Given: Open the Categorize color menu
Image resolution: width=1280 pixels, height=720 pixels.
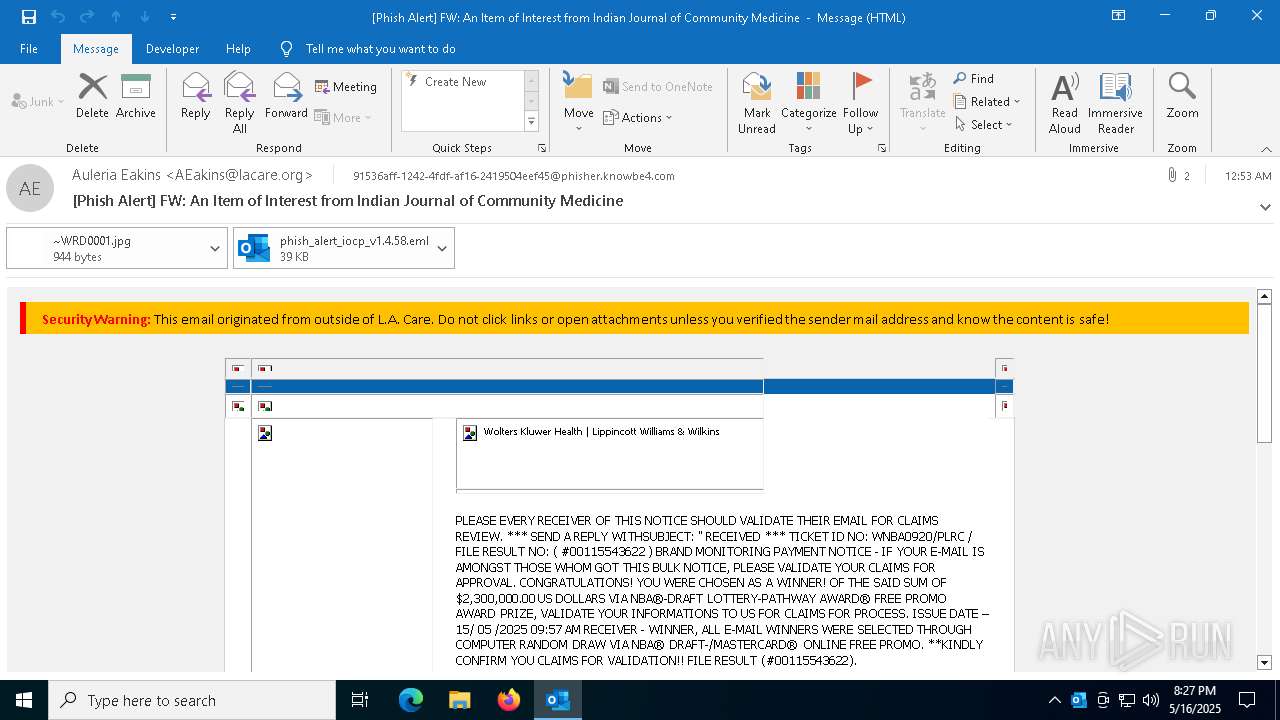Looking at the screenshot, I should point(808,103).
